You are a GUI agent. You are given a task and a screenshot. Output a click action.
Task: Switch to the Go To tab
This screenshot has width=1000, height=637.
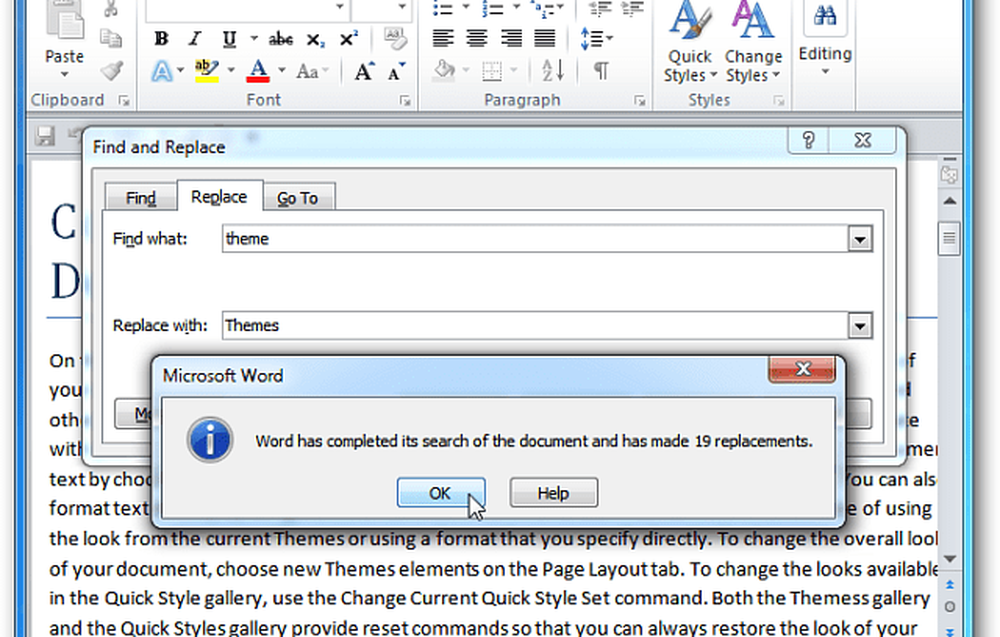[299, 197]
